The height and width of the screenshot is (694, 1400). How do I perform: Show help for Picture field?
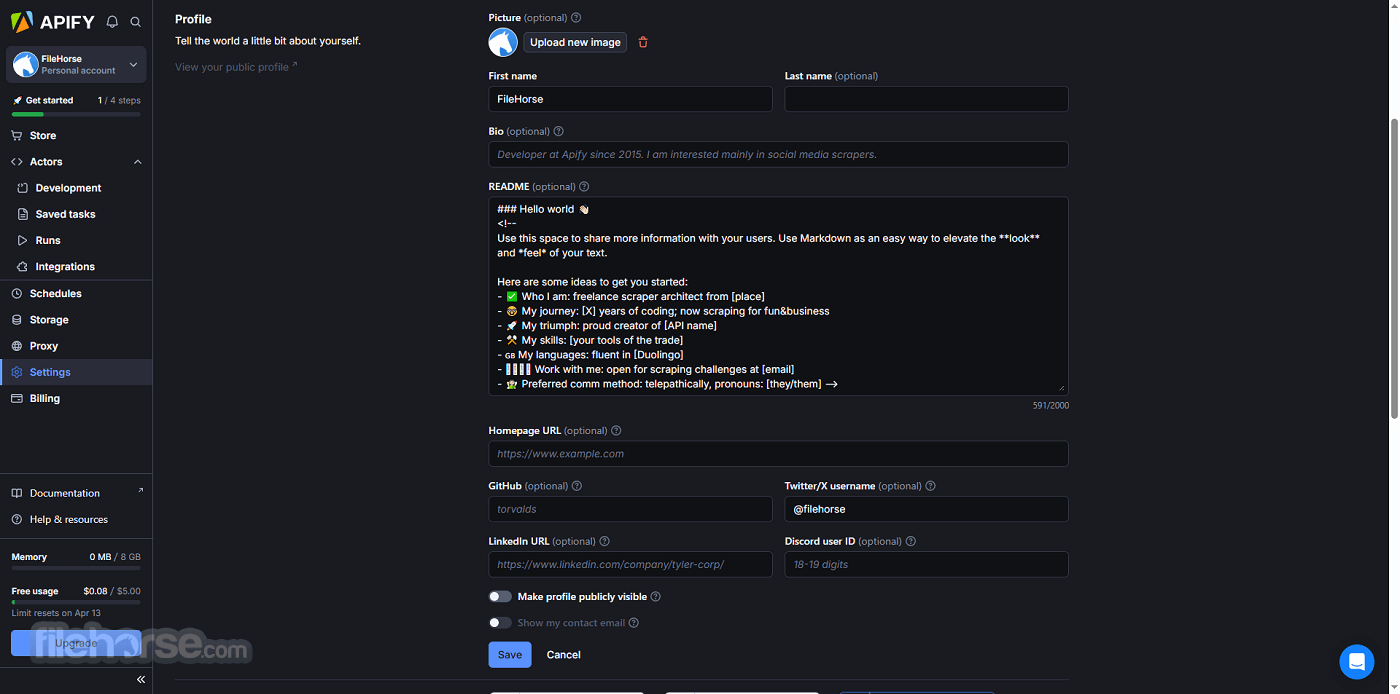click(576, 18)
